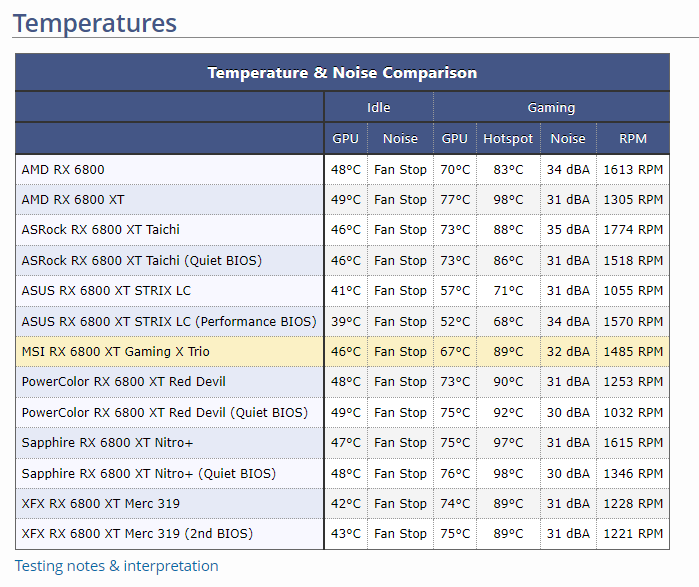Select Sapphire RX 6800 XT Nitro+ (Quiet BIOS) label
The width and height of the screenshot is (699, 587).
point(148,473)
